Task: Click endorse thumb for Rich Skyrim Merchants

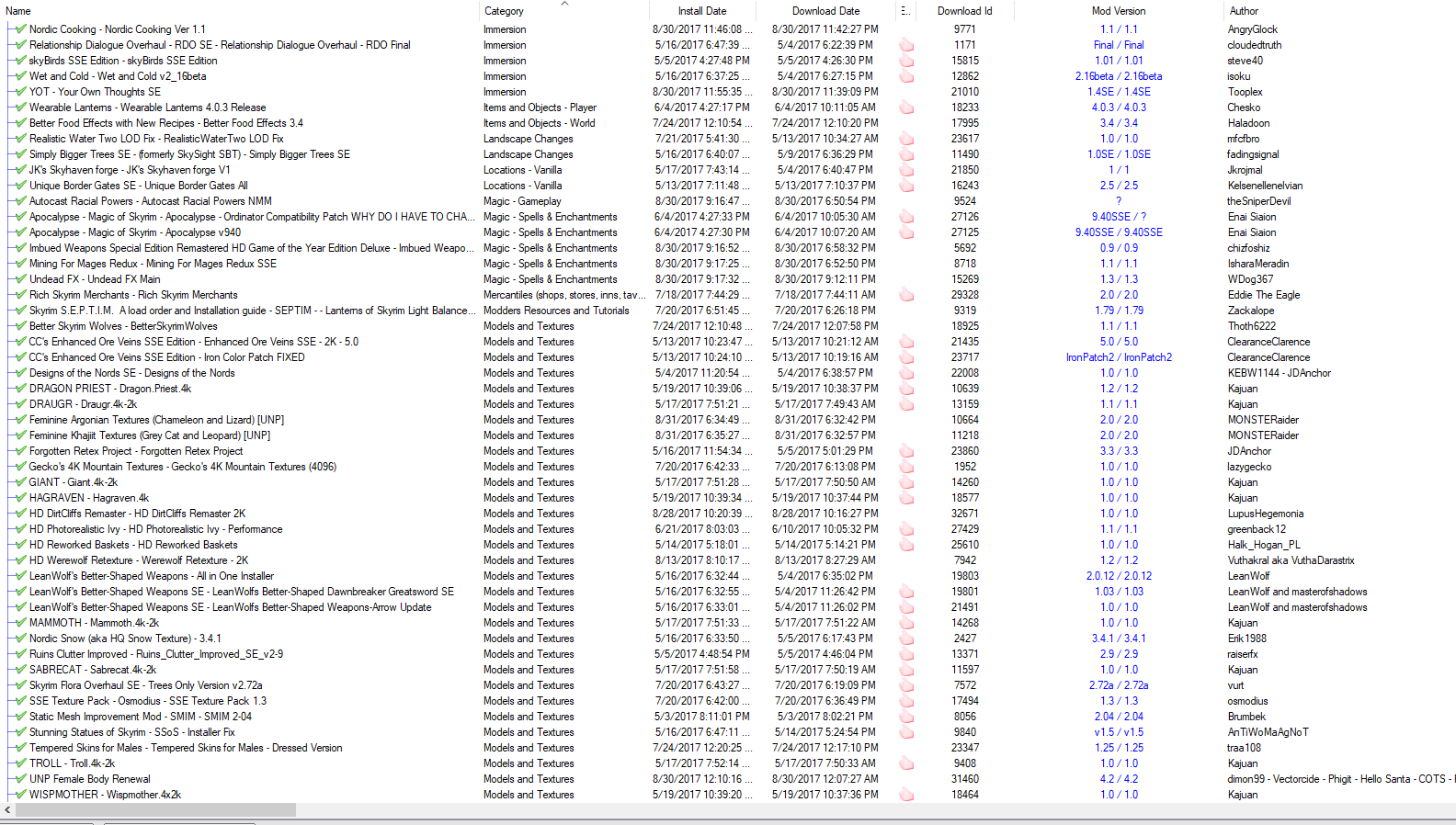Action: point(906,295)
